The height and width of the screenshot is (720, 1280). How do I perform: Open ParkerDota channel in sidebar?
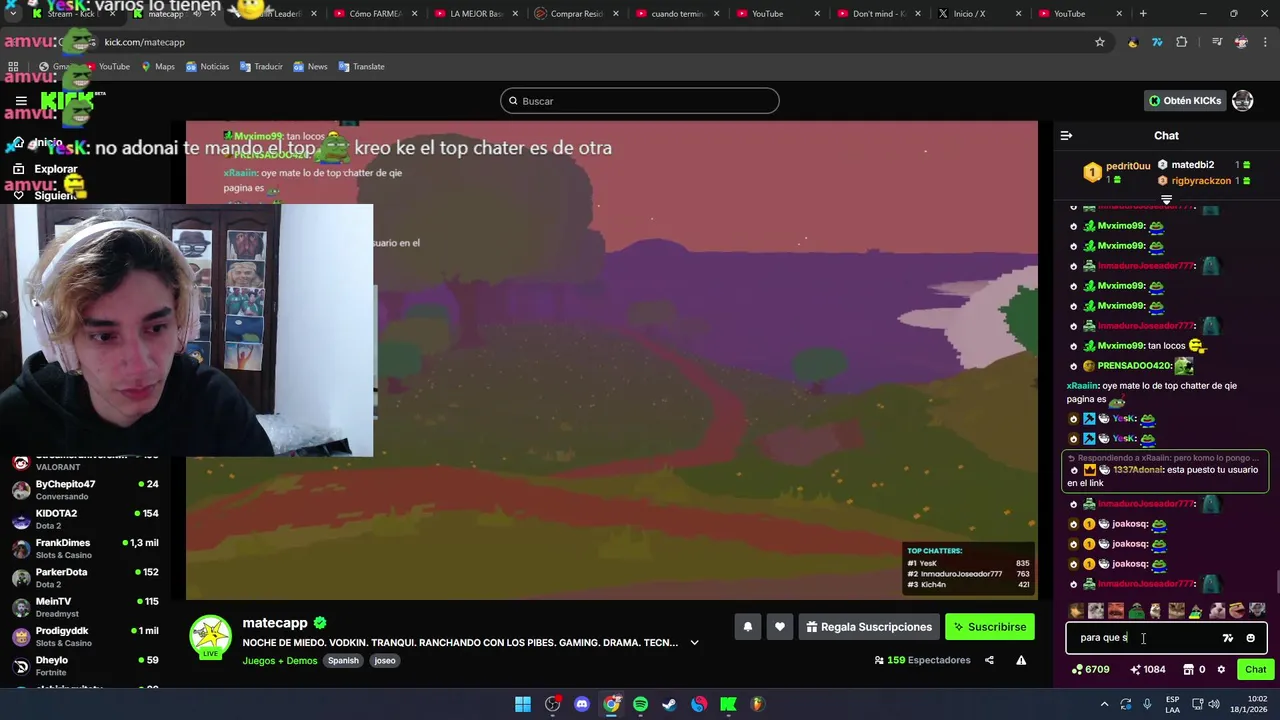pos(85,578)
